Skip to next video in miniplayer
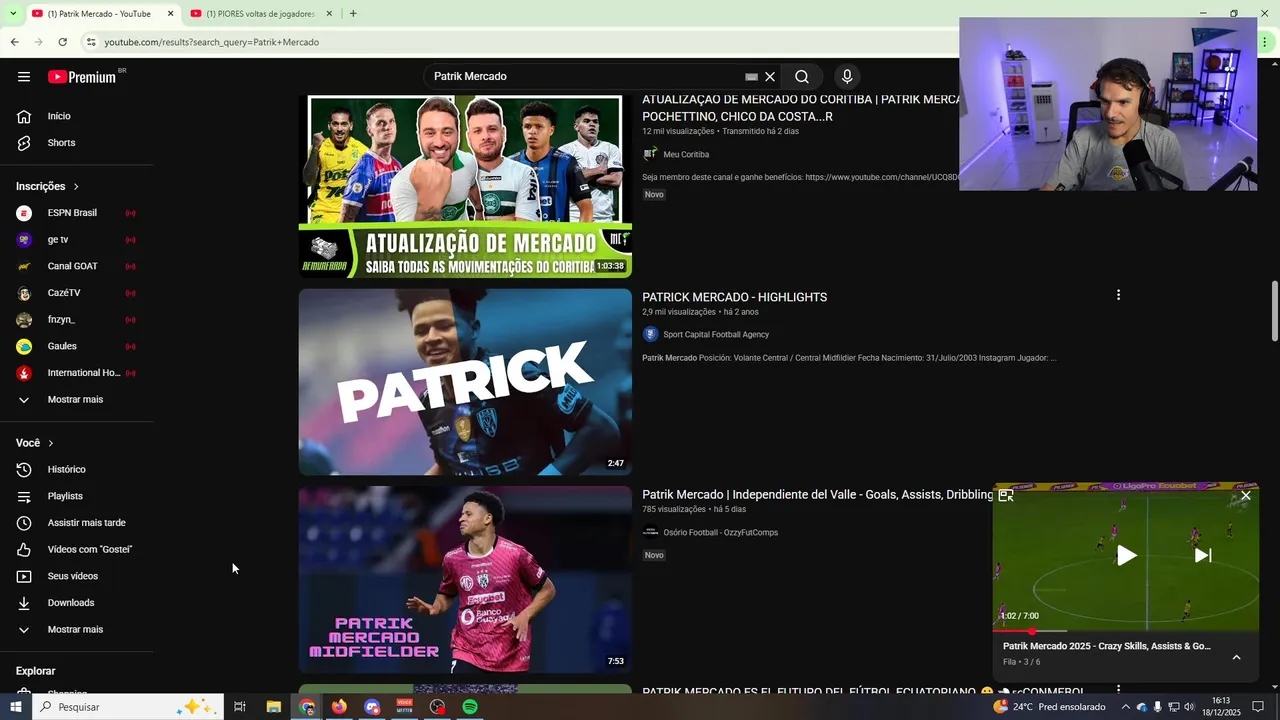The image size is (1280, 720). (1203, 556)
